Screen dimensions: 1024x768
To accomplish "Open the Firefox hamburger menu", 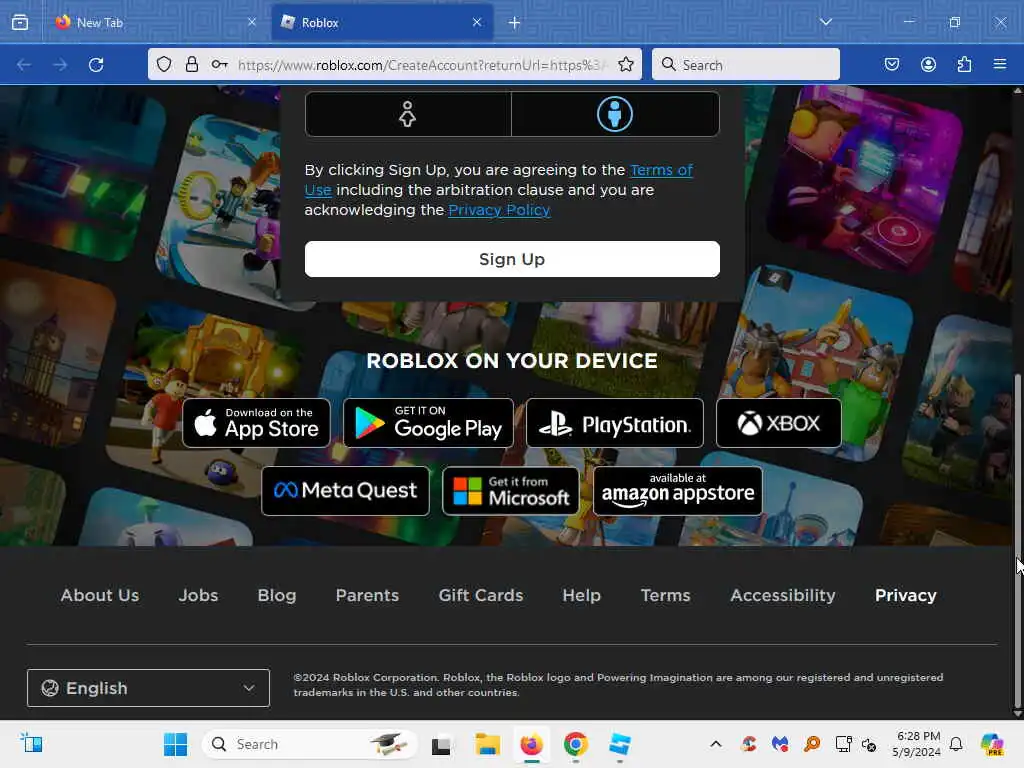I will point(1000,64).
